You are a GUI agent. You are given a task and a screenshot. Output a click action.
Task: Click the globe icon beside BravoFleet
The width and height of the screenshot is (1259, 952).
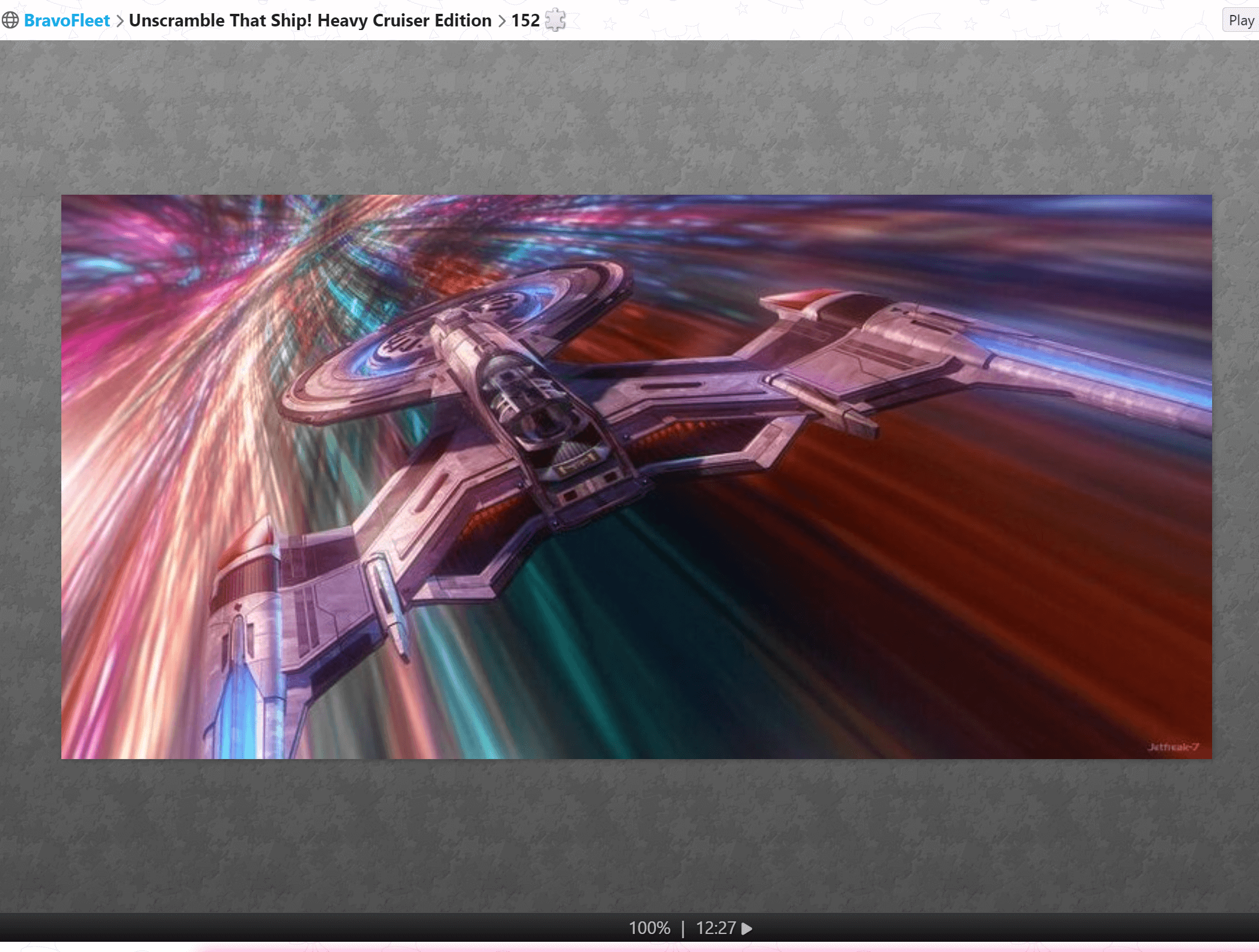click(10, 20)
